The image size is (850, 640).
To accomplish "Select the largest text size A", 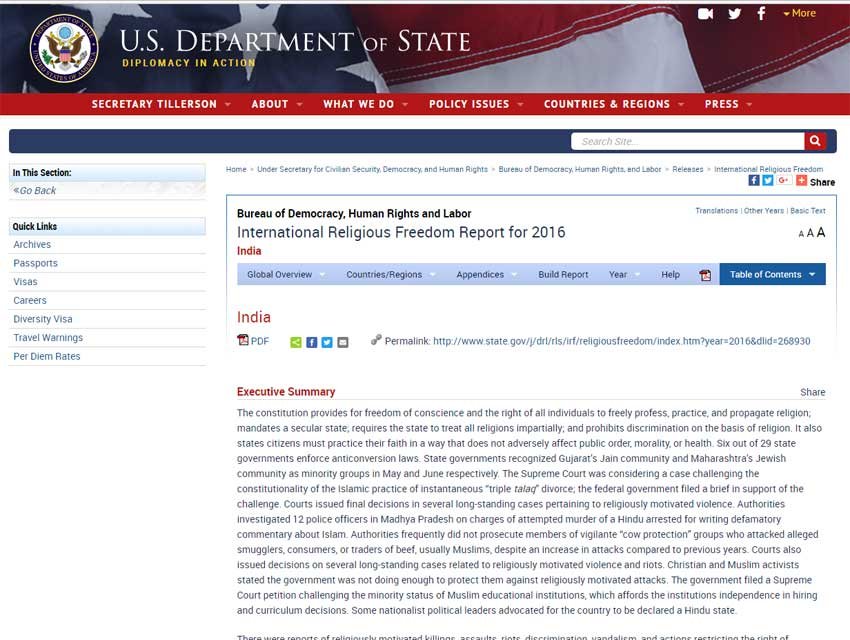I will pyautogui.click(x=821, y=233).
